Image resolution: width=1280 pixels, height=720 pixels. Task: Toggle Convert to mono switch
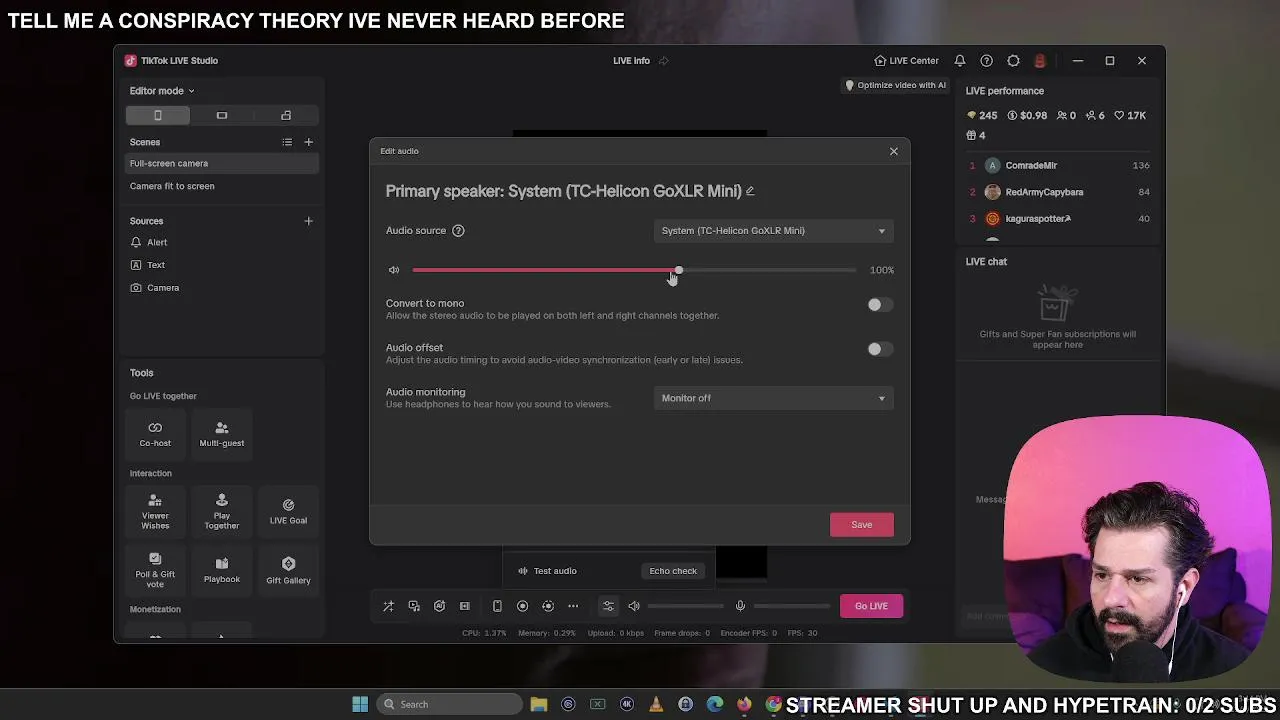(880, 305)
